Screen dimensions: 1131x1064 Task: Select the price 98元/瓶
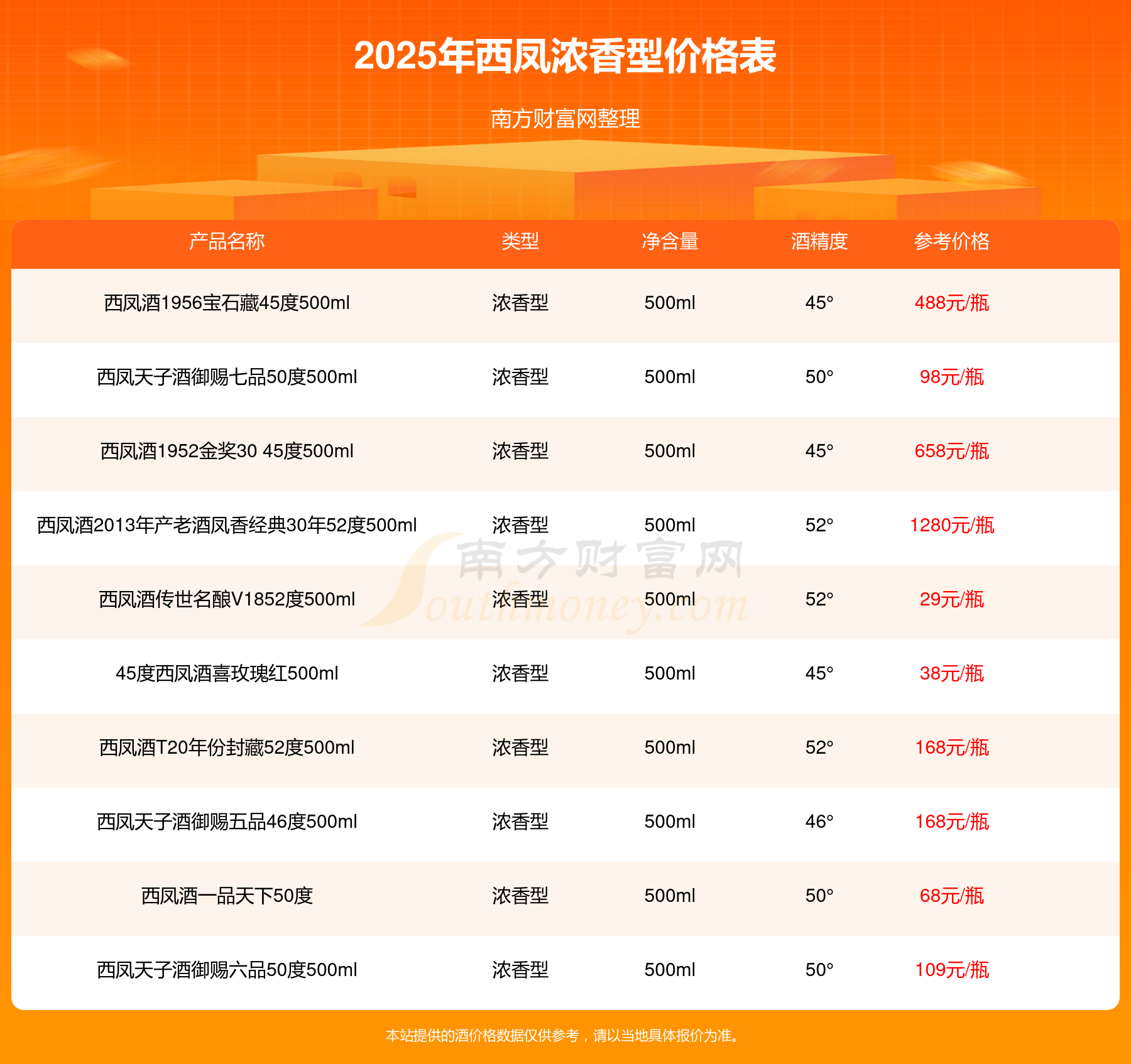click(952, 377)
